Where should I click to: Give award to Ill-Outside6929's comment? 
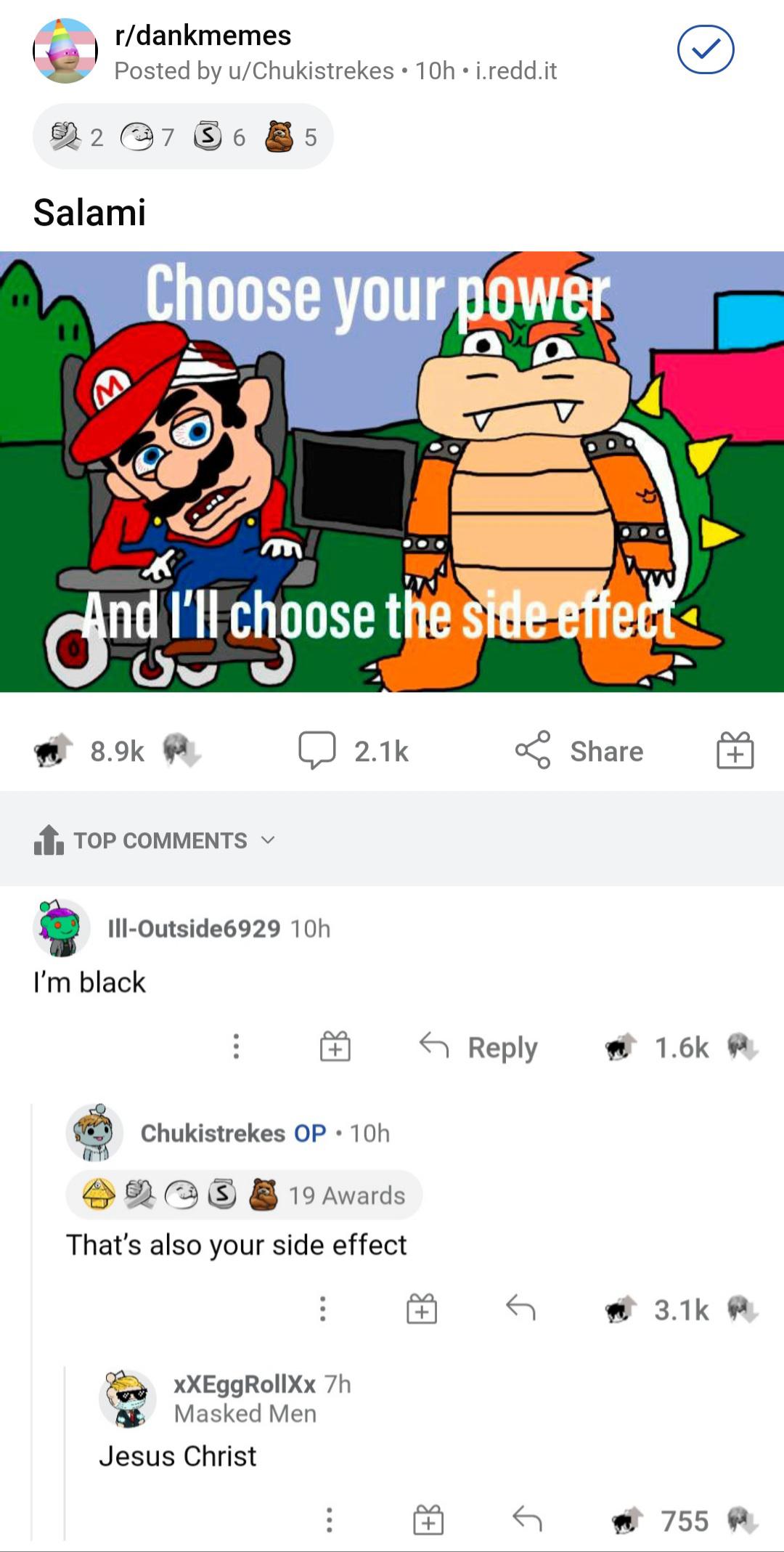(x=335, y=1047)
